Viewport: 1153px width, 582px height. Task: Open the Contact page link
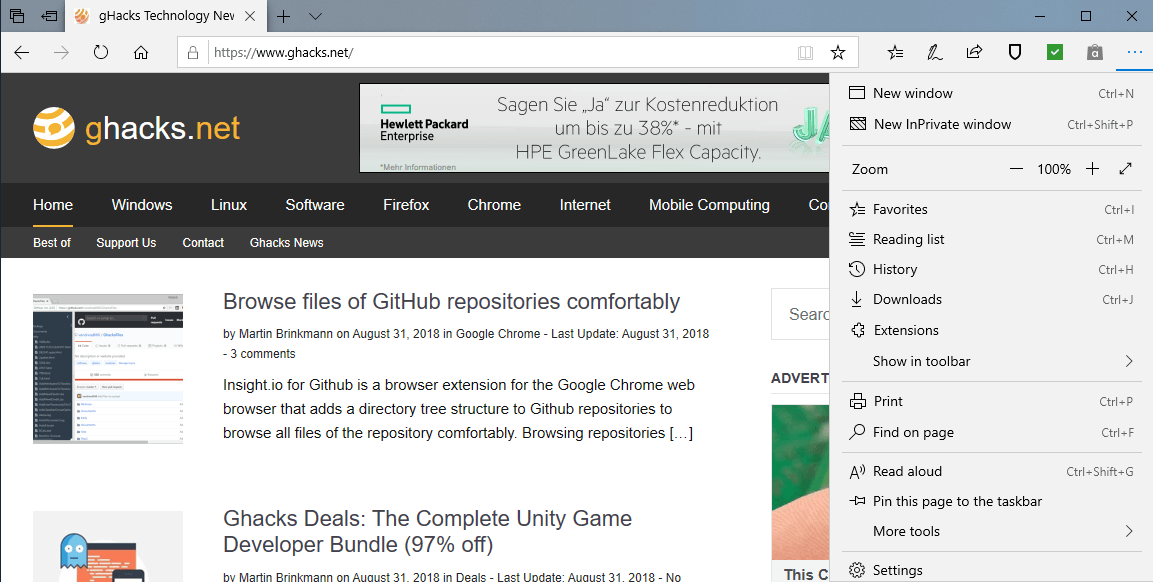[x=203, y=243]
